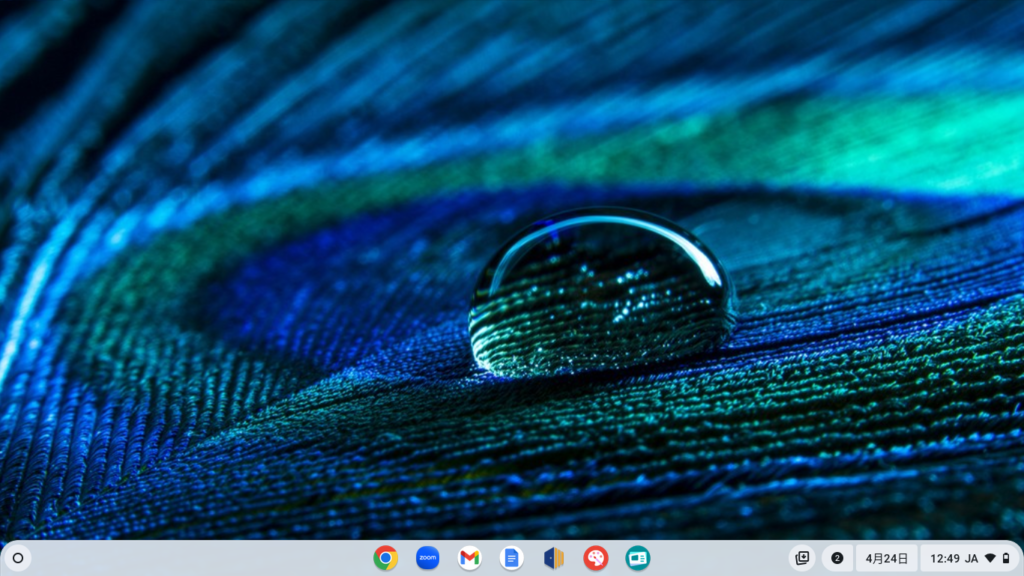Open the Zoom app from the shelf

pyautogui.click(x=428, y=558)
